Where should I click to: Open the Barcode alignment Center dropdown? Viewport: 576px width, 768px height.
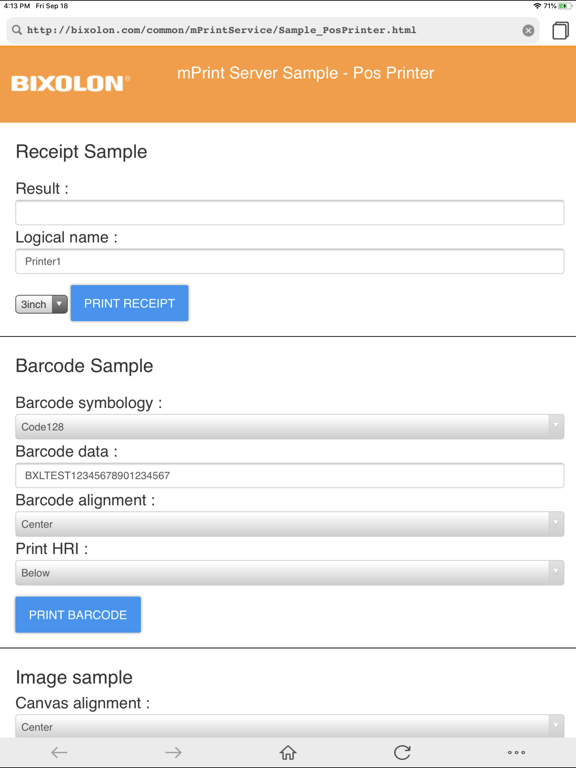289,524
